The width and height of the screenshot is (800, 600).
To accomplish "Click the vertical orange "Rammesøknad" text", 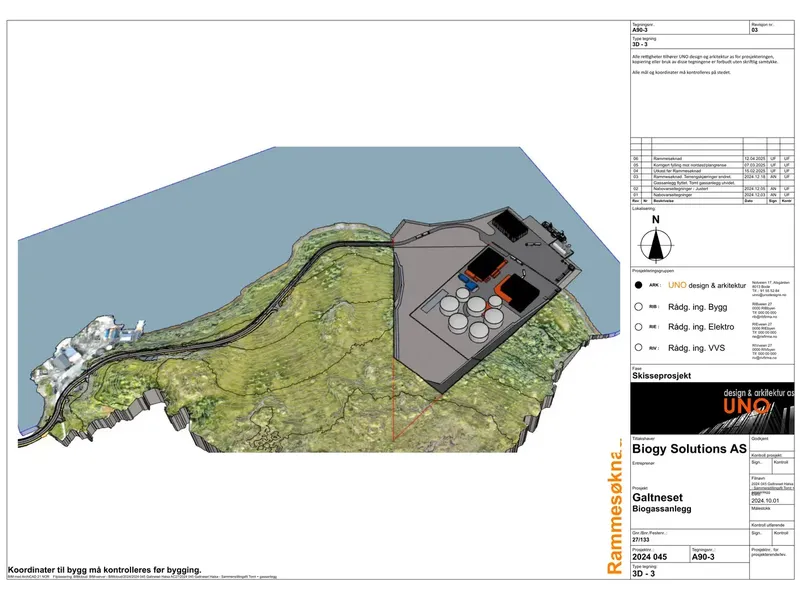I will pyautogui.click(x=615, y=507).
